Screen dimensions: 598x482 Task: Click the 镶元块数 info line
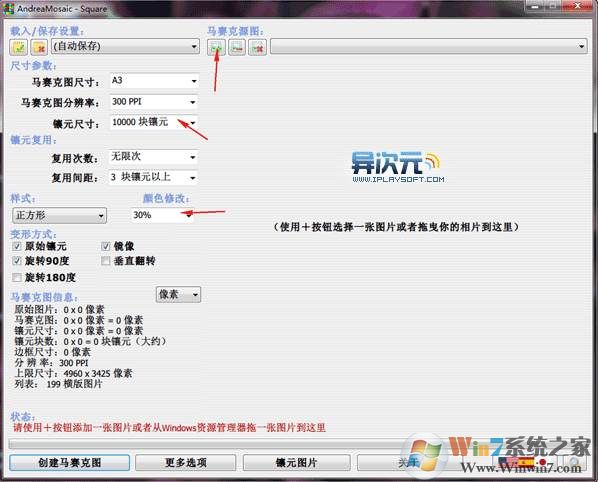click(x=90, y=341)
